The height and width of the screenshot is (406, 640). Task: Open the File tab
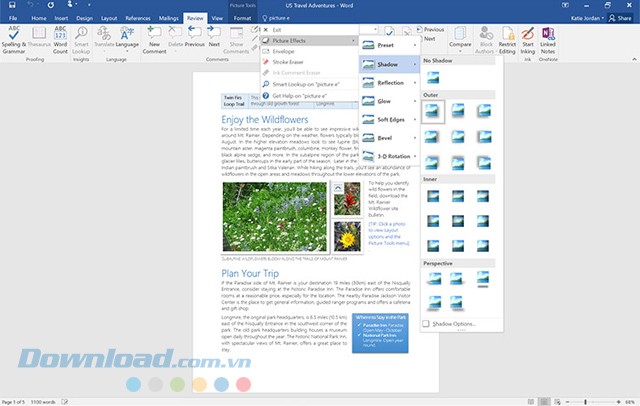tap(13, 18)
